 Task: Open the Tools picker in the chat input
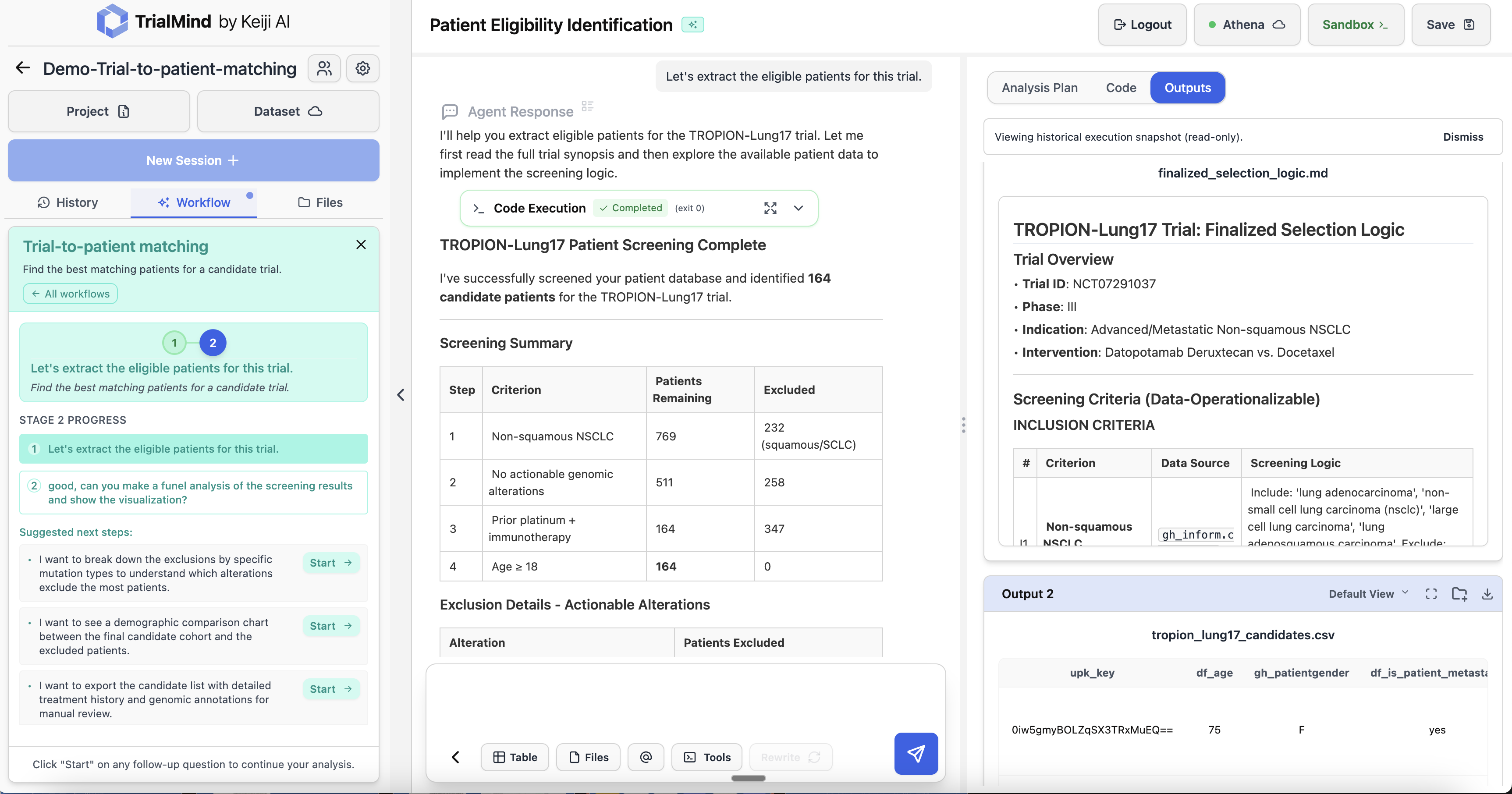(x=706, y=756)
